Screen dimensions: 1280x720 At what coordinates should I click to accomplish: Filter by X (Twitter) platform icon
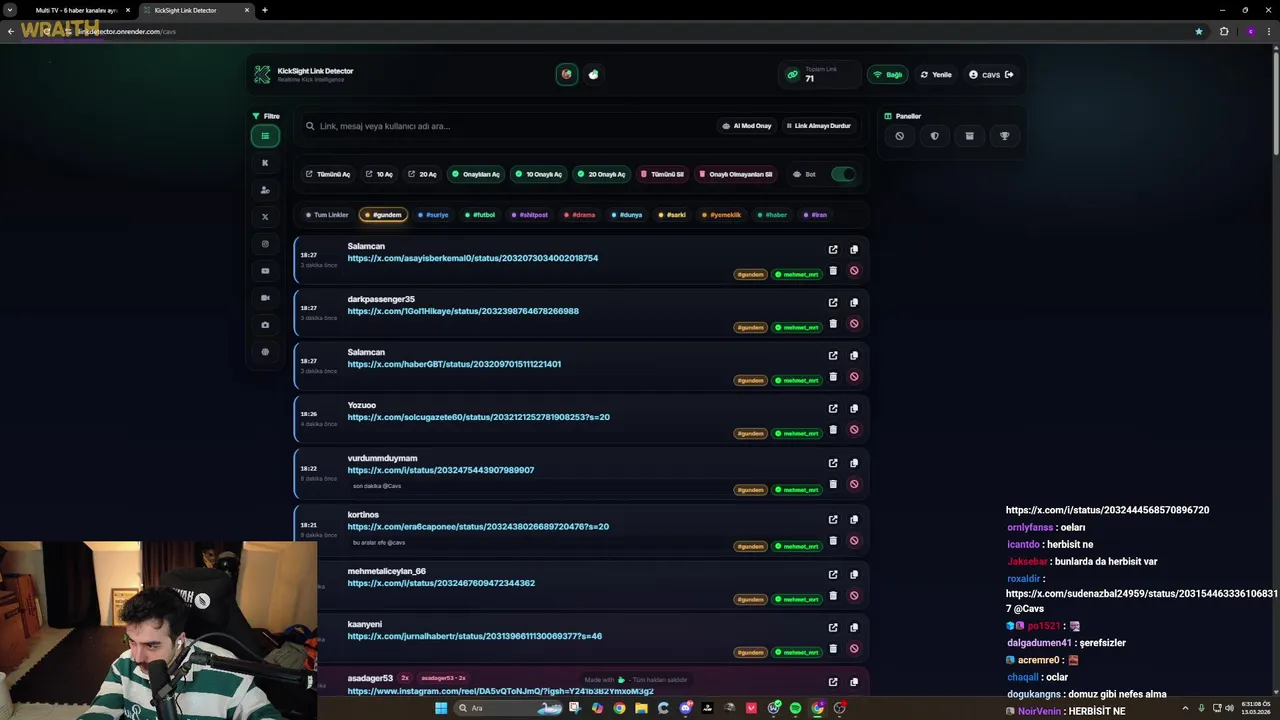pos(265,217)
